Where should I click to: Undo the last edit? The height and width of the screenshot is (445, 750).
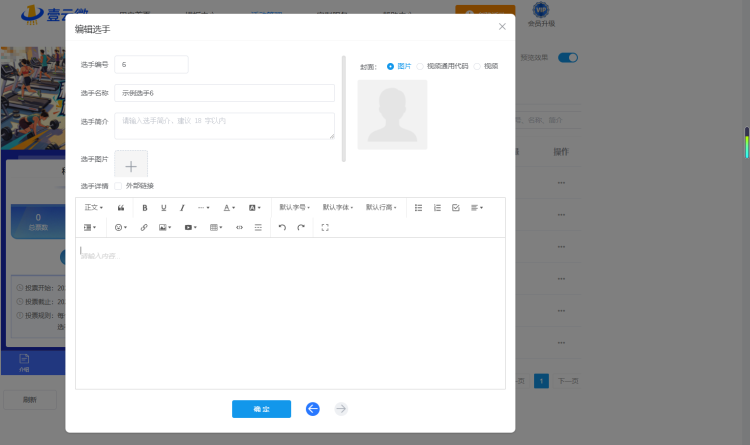[282, 227]
